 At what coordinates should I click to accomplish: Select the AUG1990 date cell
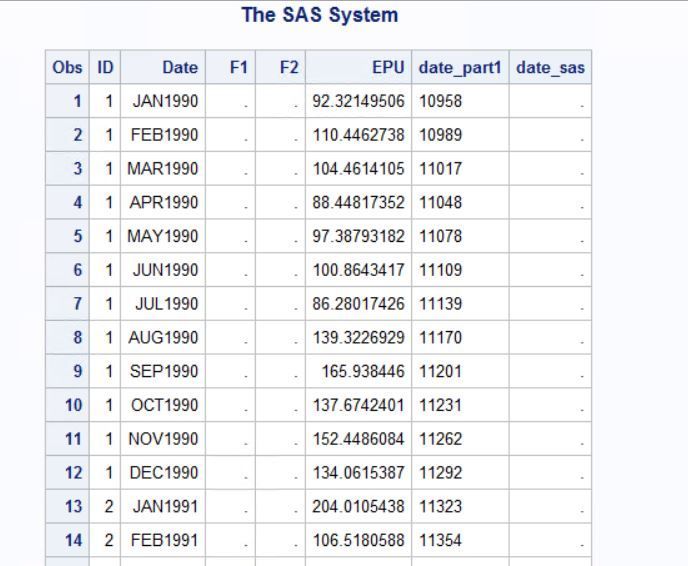163,337
